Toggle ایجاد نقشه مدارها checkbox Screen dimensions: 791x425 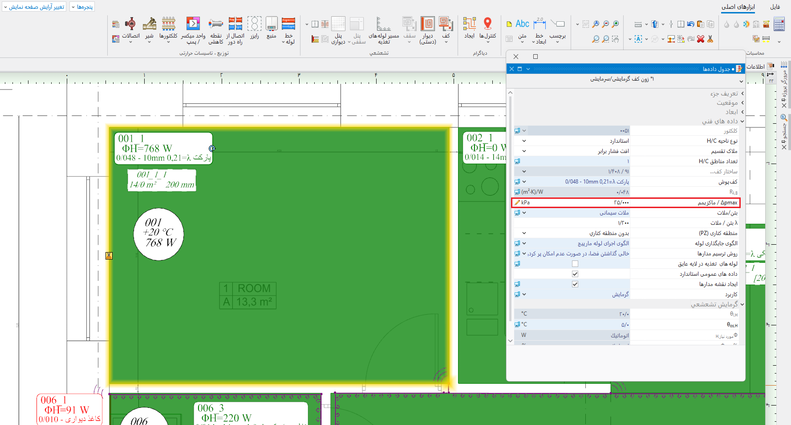tap(574, 284)
